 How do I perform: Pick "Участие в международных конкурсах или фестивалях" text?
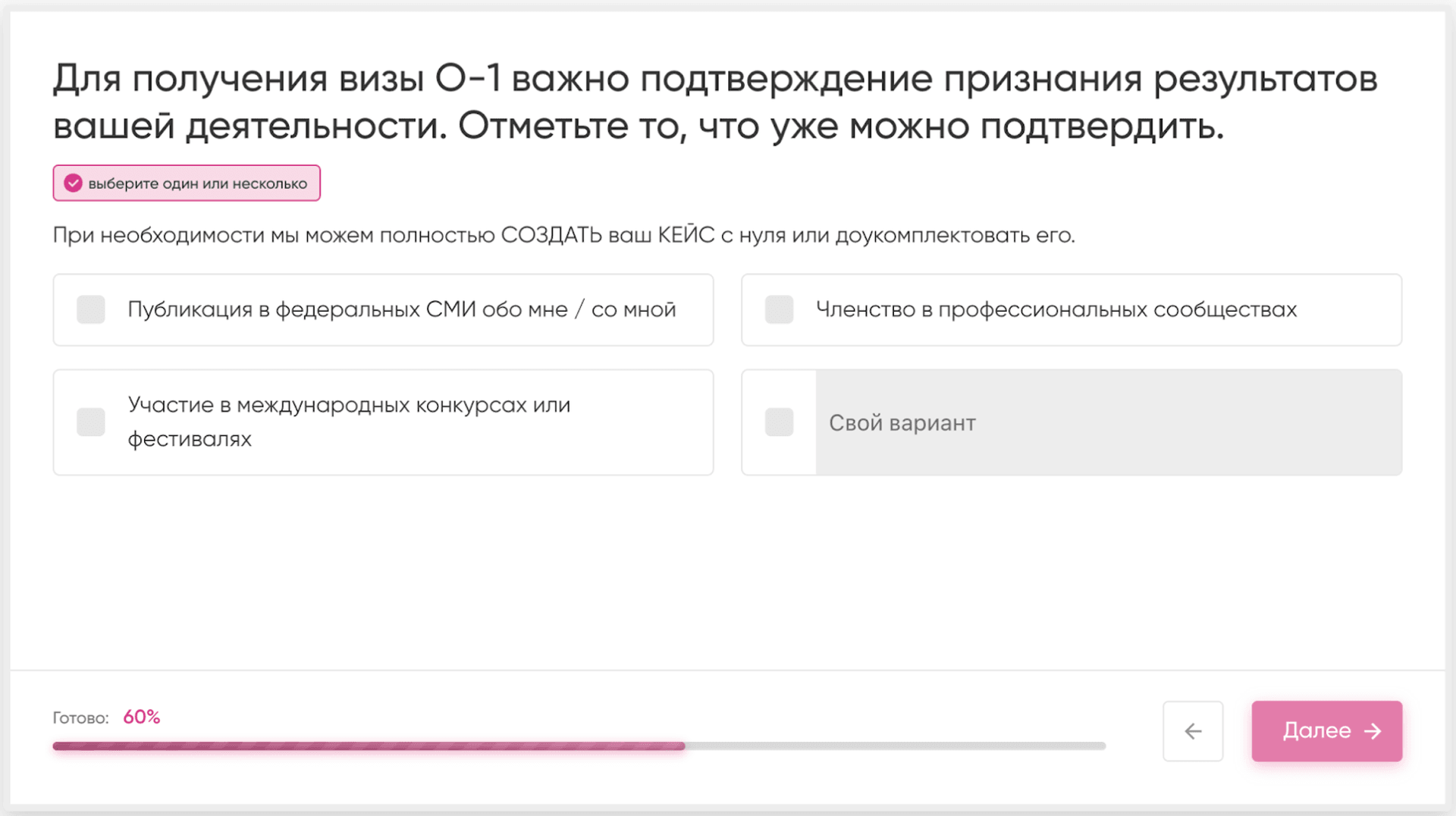pos(348,422)
